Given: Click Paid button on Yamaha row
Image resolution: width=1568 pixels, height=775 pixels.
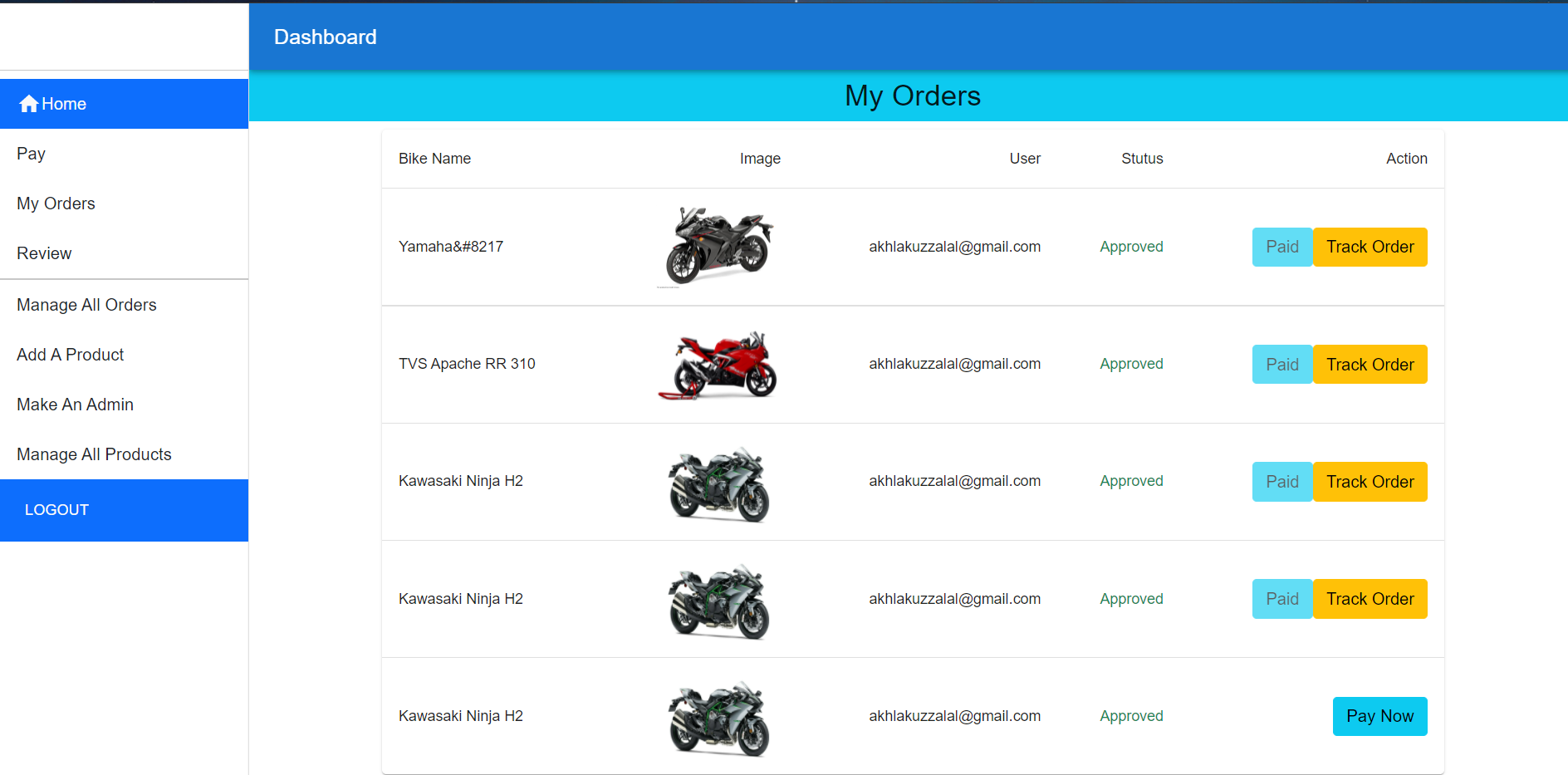Looking at the screenshot, I should [1281, 247].
